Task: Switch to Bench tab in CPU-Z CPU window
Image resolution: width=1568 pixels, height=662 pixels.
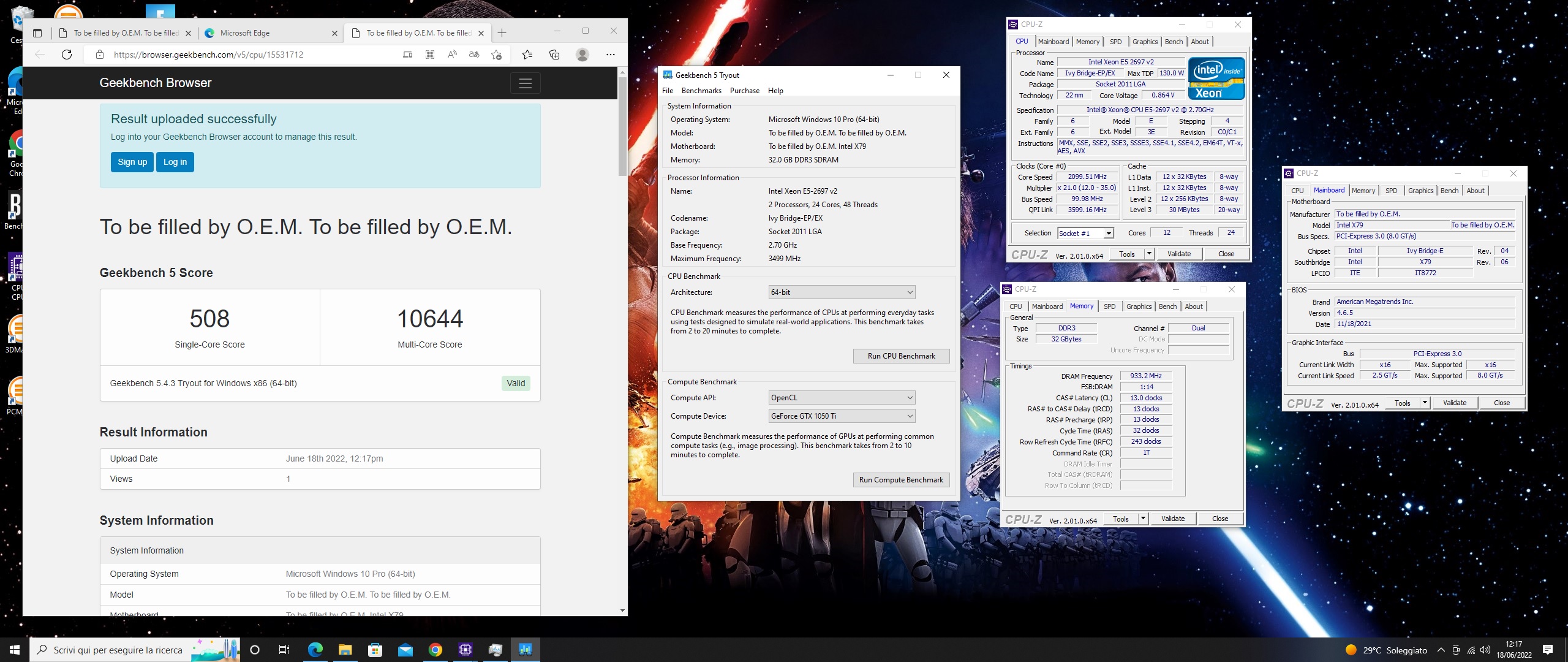Action: click(x=1174, y=42)
